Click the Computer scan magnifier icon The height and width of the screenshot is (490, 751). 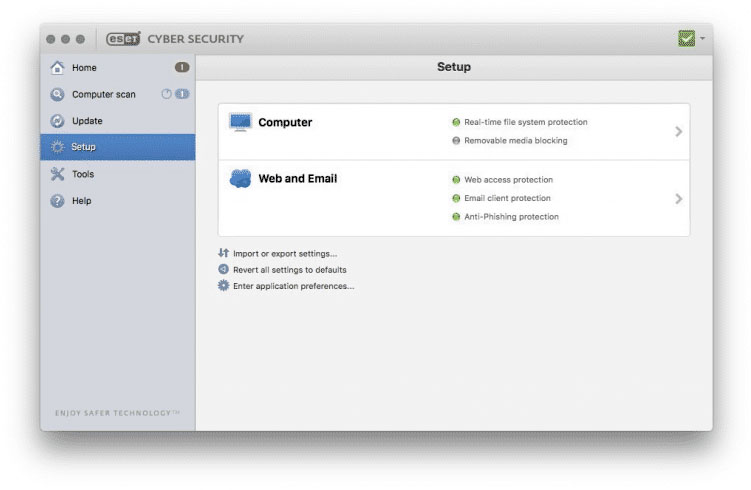click(57, 95)
